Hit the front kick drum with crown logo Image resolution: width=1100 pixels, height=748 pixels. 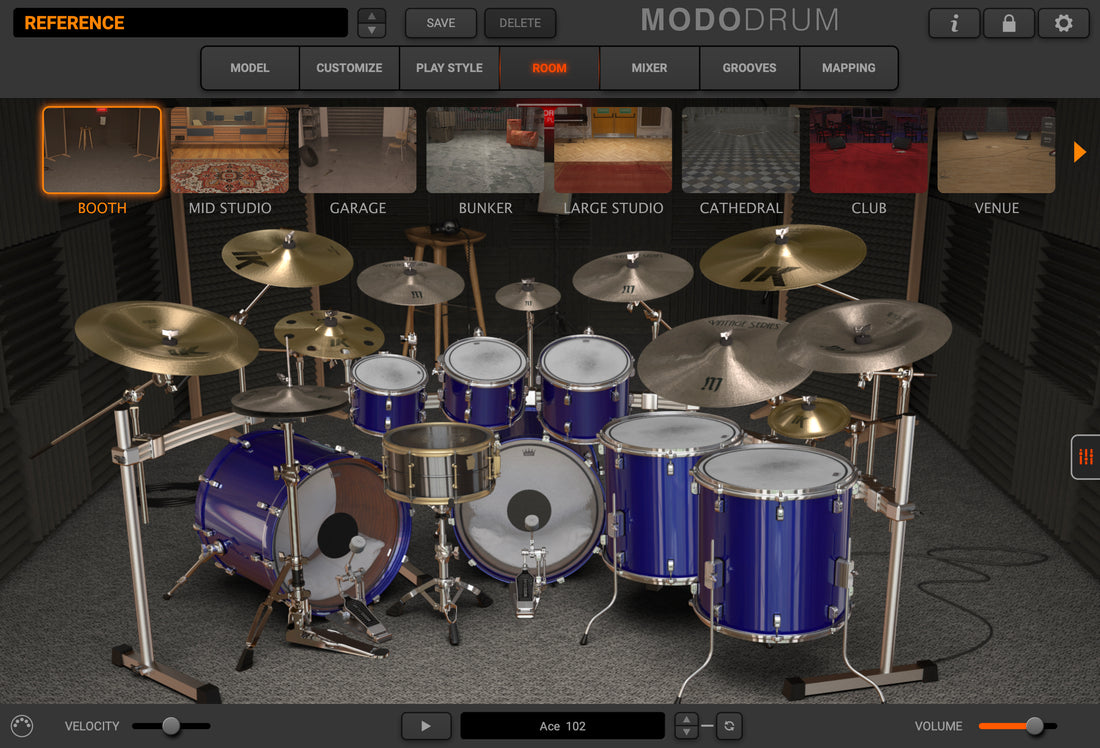click(529, 510)
